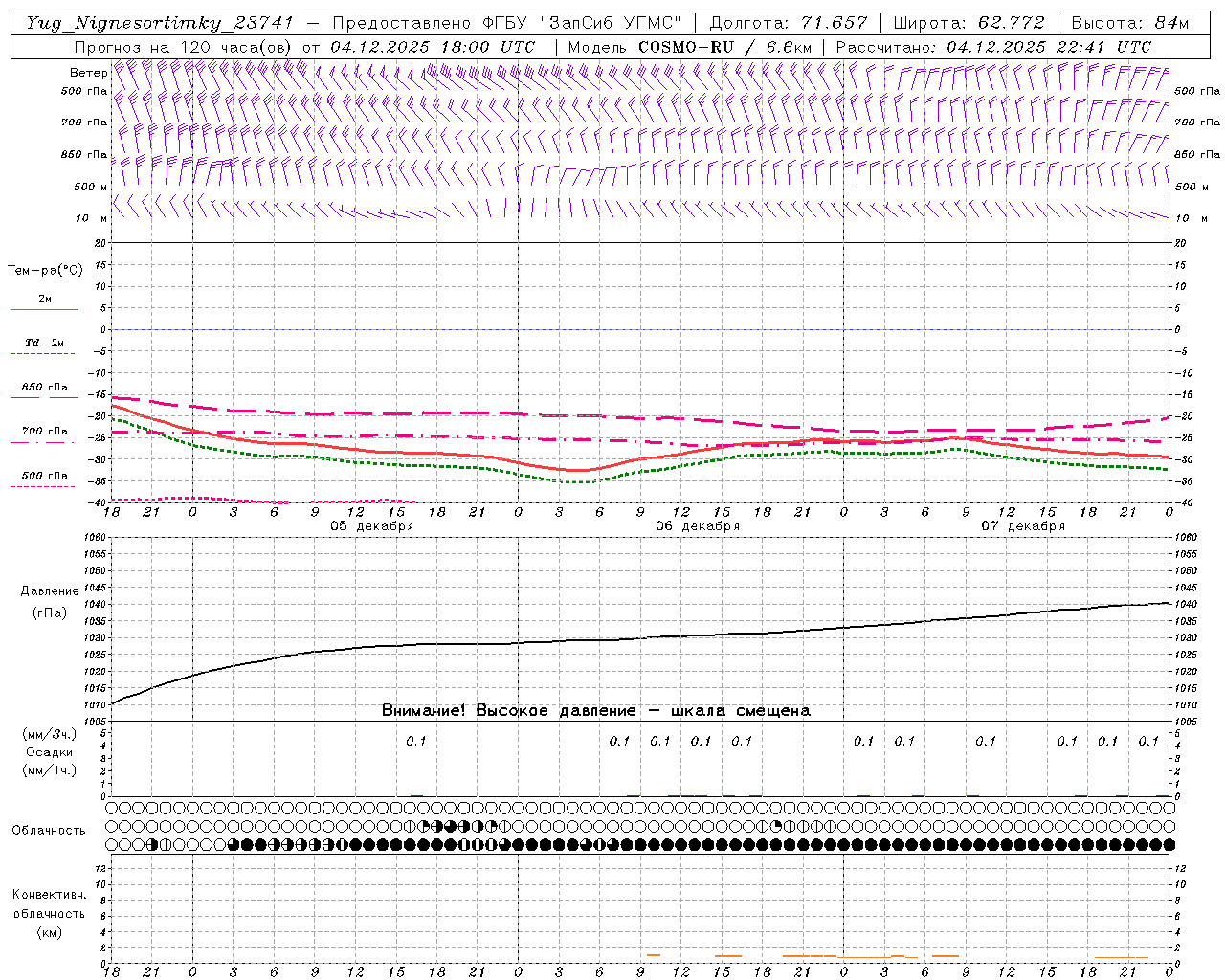Click 'Внимание! Высокое давление — шкала смещена' warning
This screenshot has height=980, width=1225.
pos(596,710)
